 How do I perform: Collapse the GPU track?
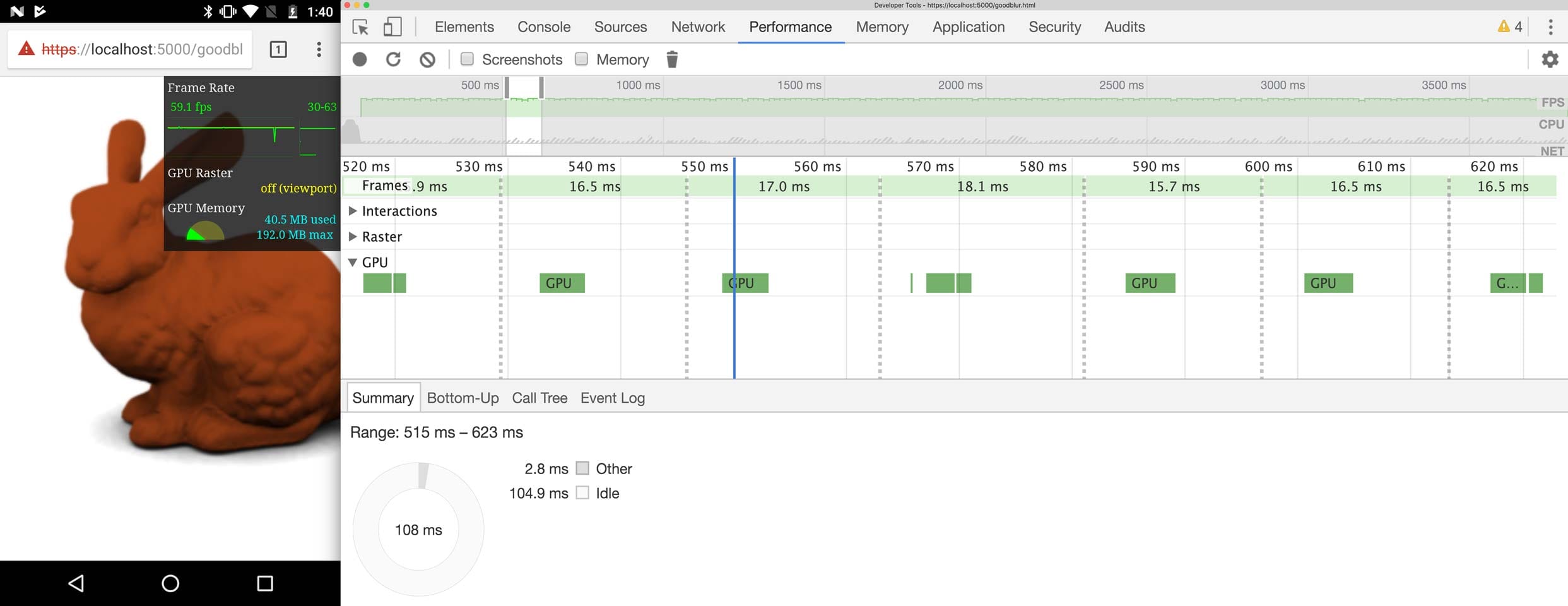(353, 263)
